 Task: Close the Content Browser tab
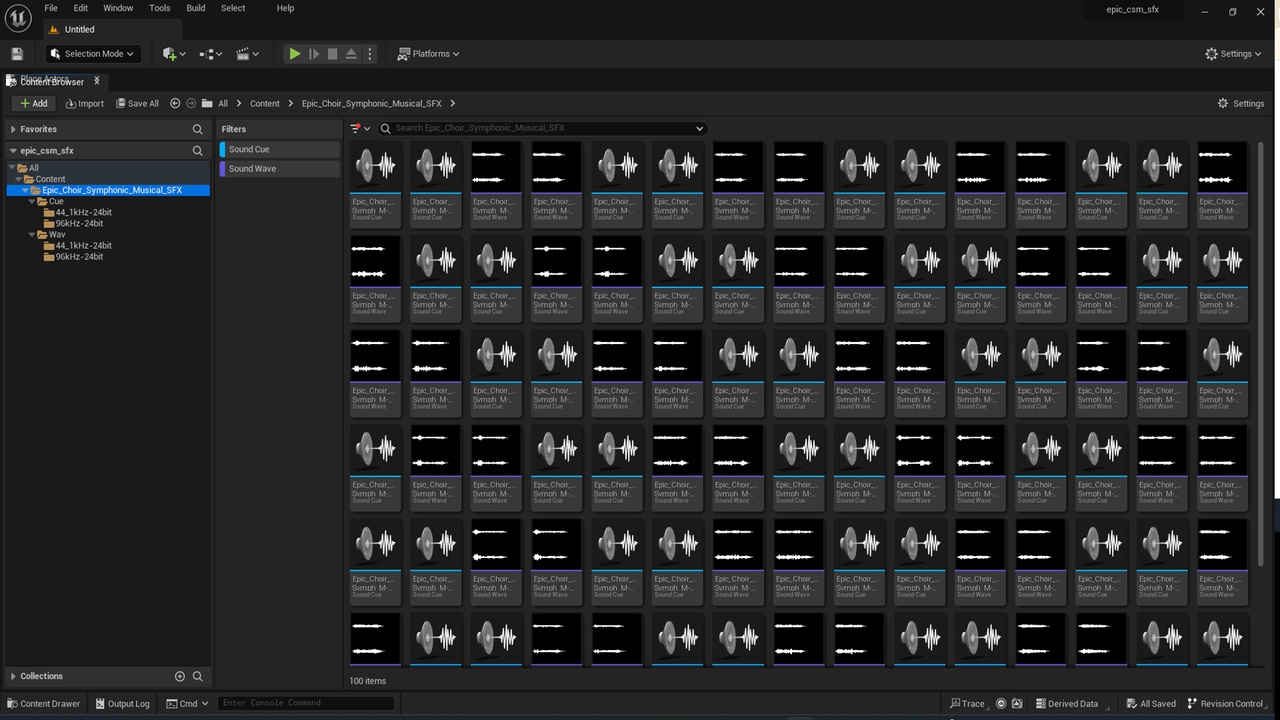coord(97,81)
